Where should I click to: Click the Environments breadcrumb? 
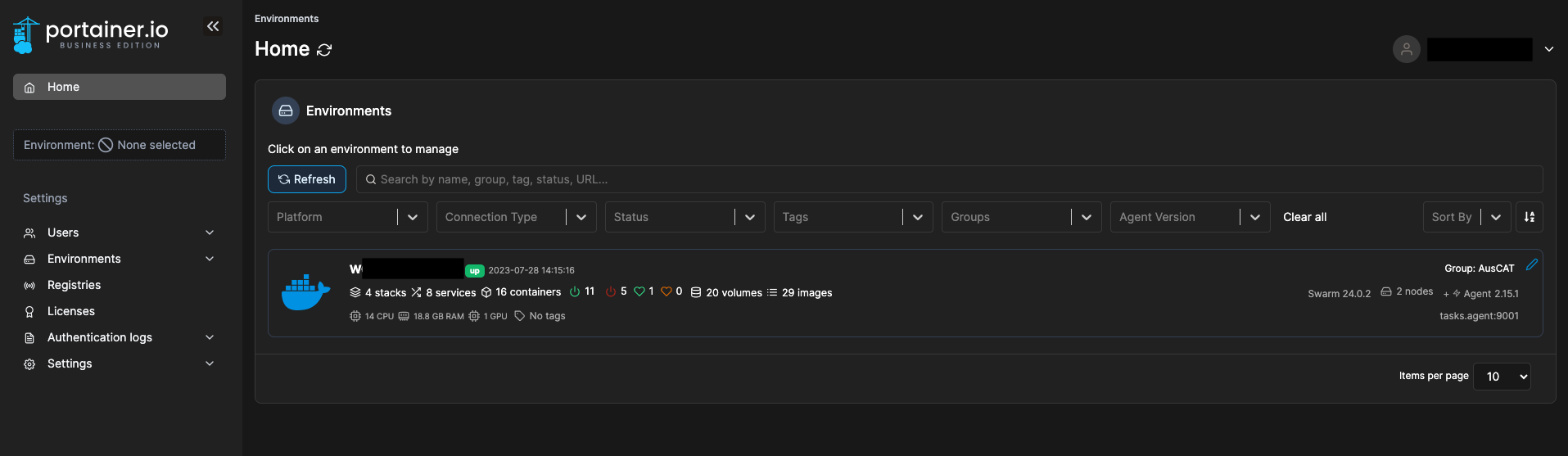[287, 19]
